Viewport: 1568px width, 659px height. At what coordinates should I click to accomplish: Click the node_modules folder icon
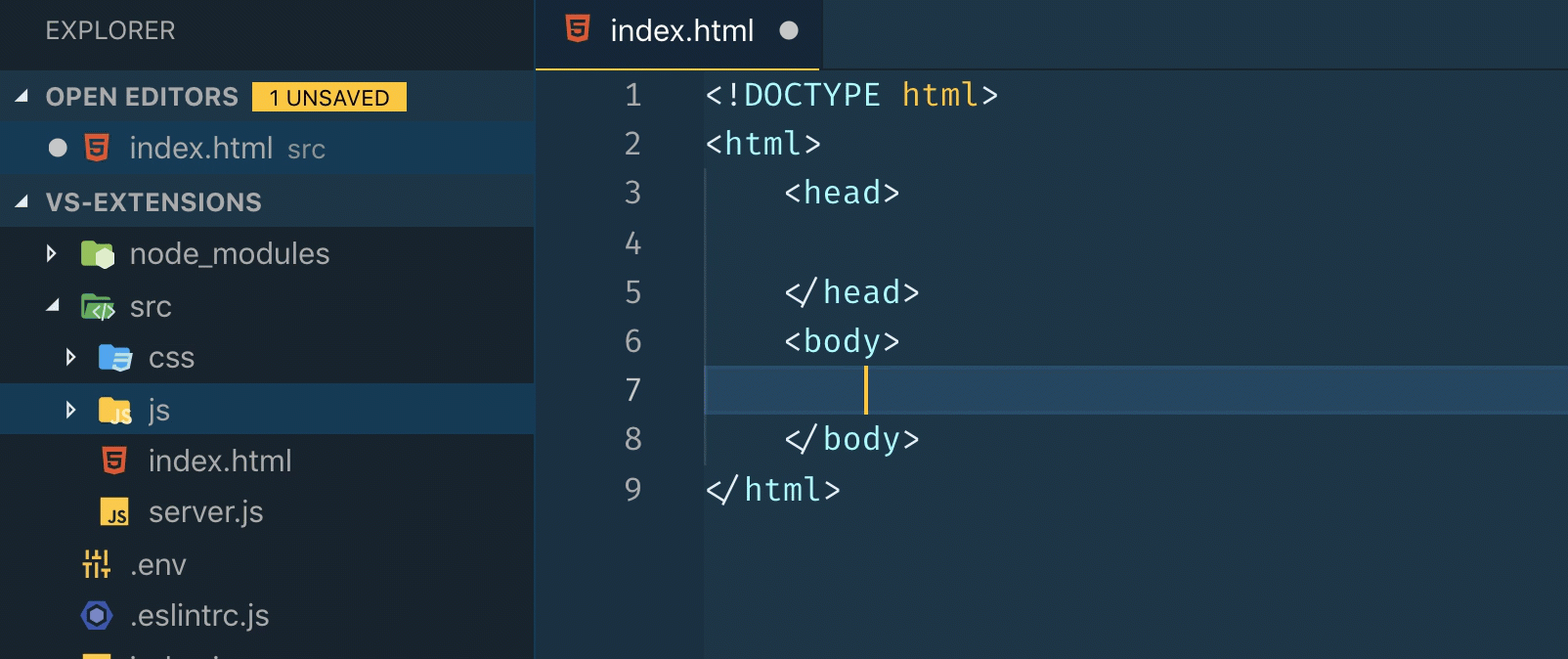pyautogui.click(x=98, y=254)
